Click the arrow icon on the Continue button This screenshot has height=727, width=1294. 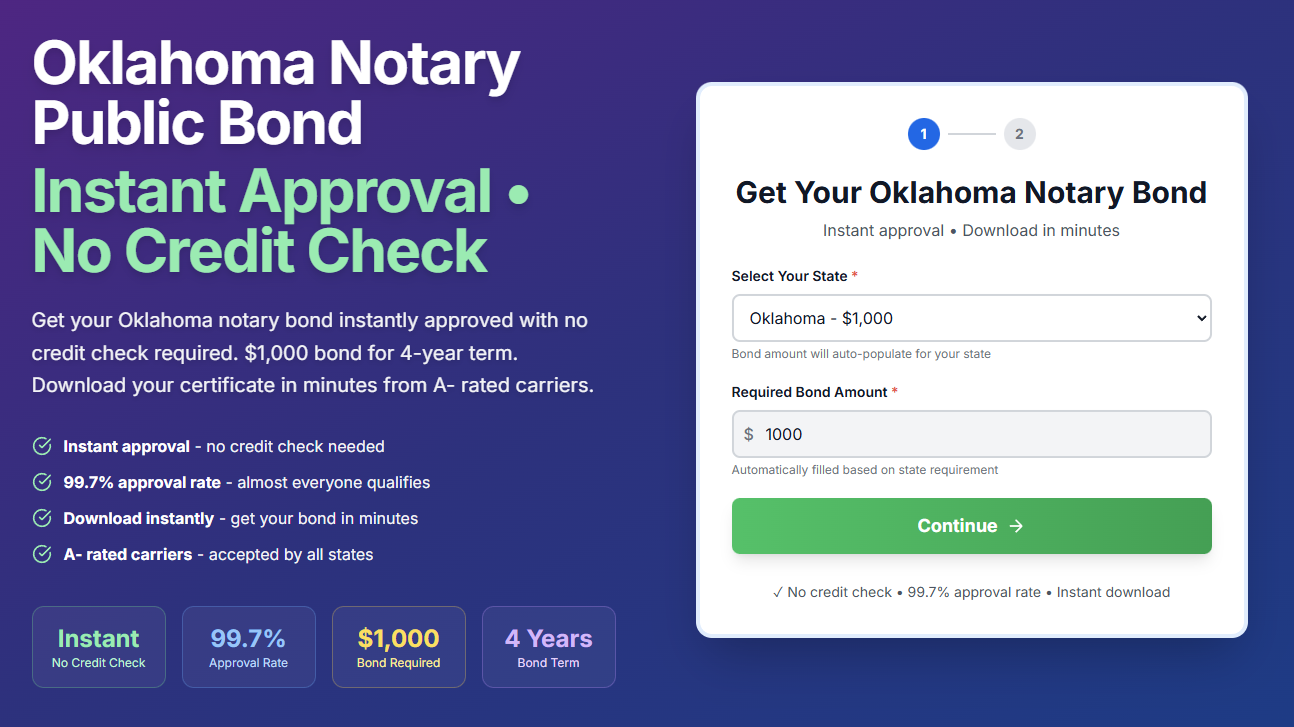point(1016,526)
